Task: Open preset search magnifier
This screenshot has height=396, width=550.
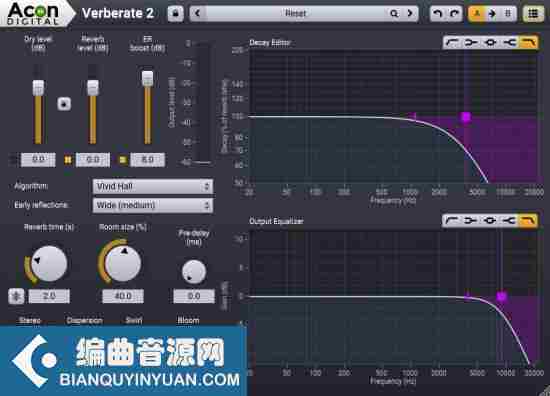Action: 394,13
